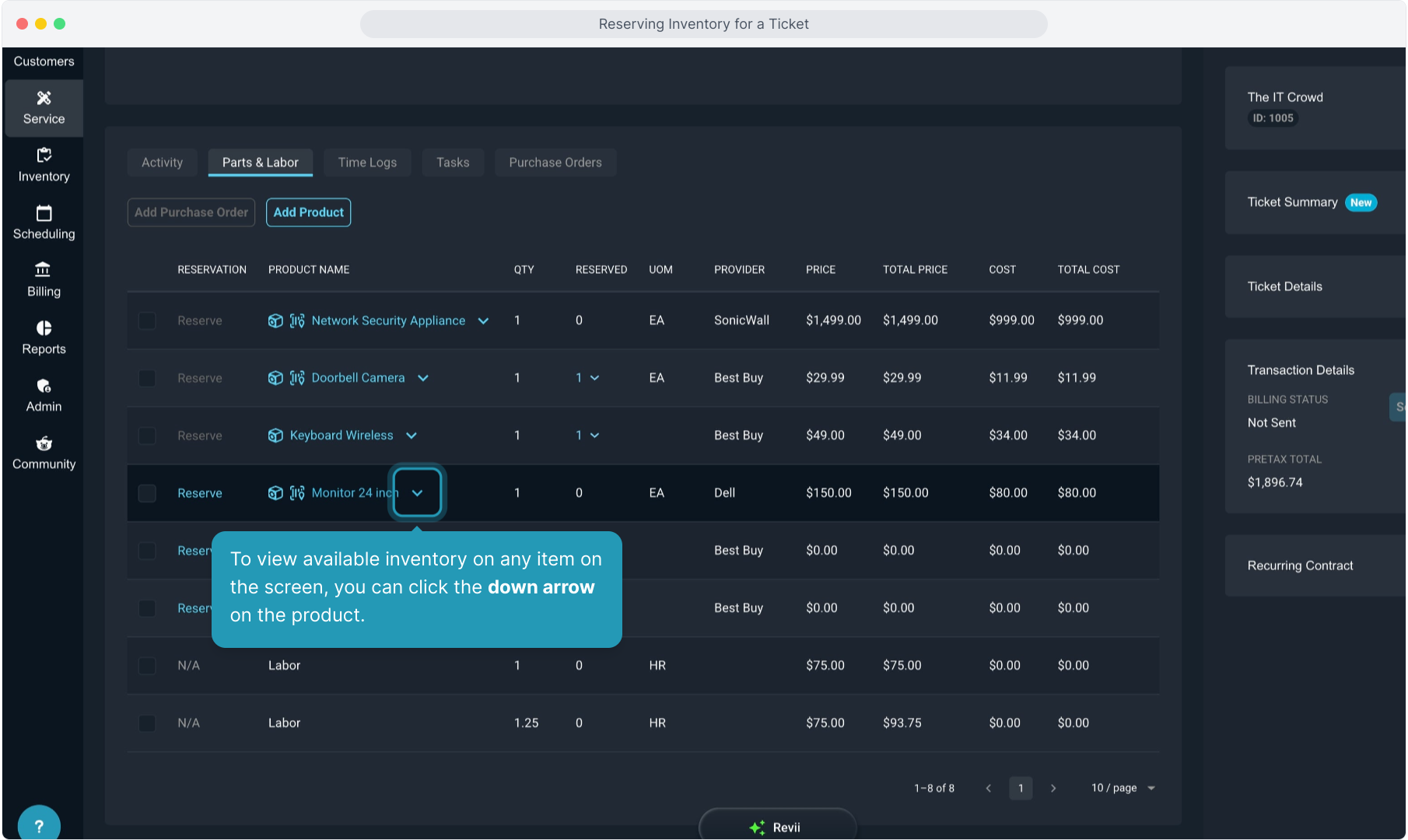The height and width of the screenshot is (840, 1408).
Task: Tick the checkbox for the 1.25 Labor row
Action: pos(147,723)
